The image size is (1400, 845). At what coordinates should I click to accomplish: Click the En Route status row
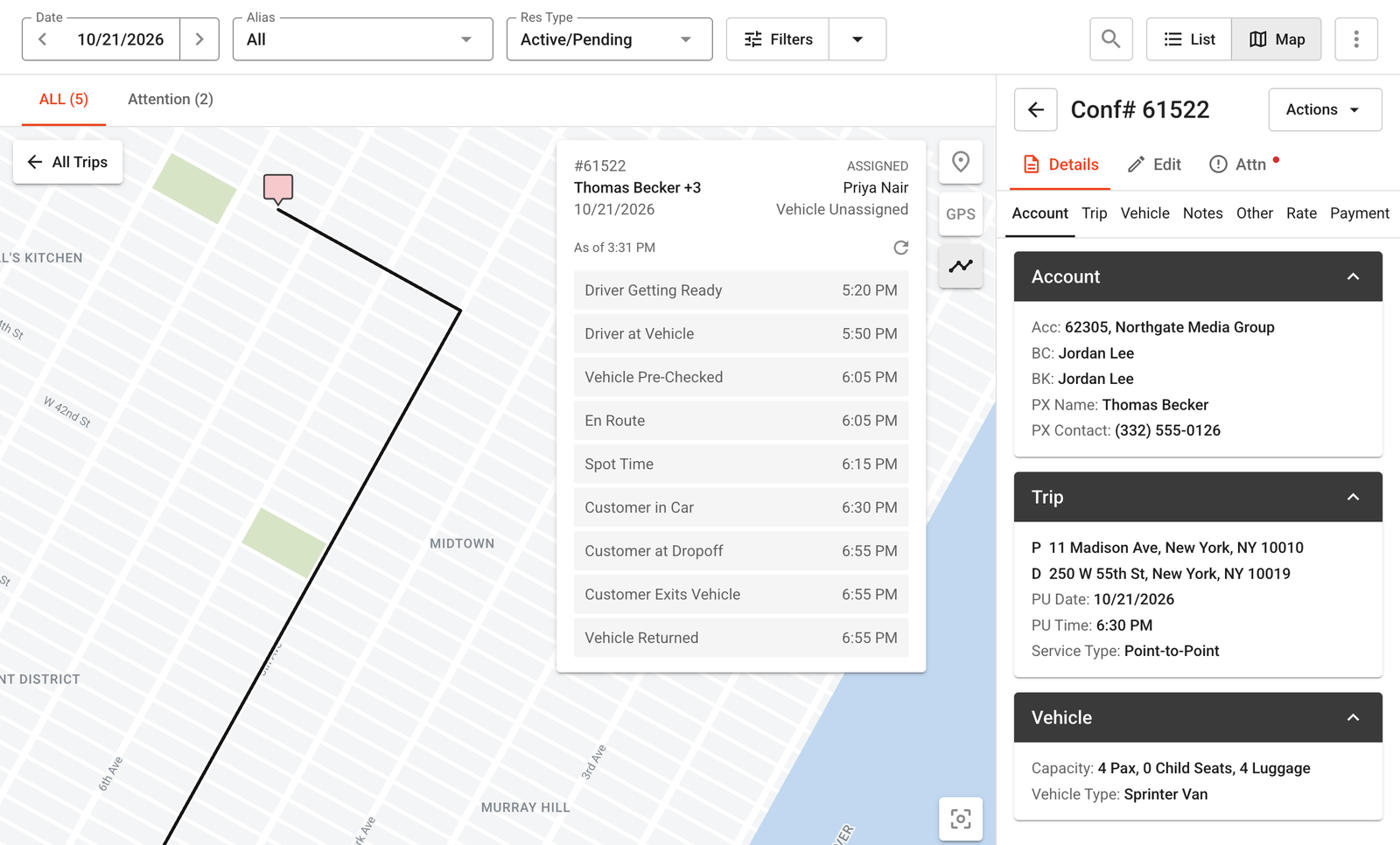click(x=741, y=421)
